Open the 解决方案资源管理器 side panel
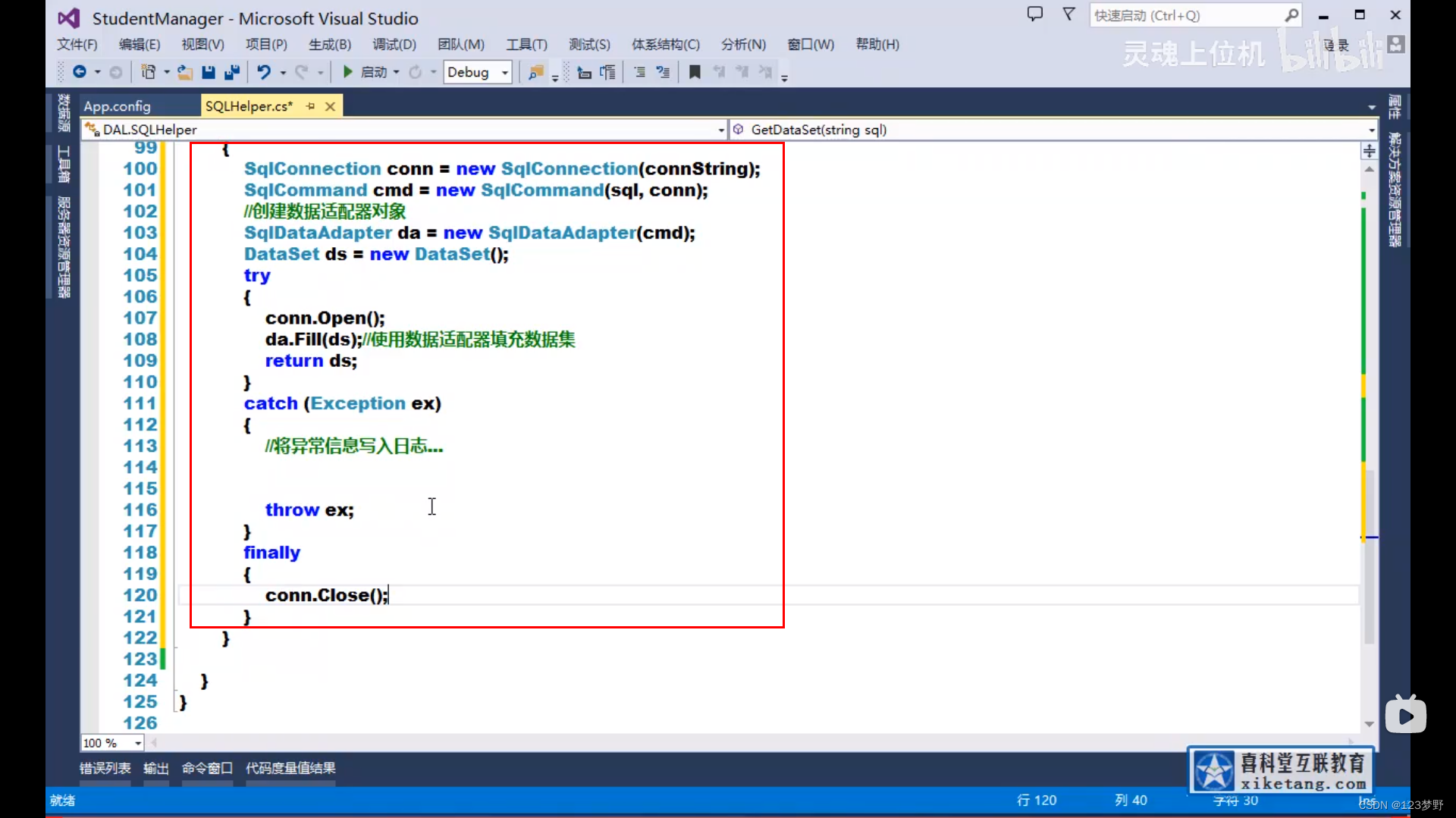 pos(1395,190)
